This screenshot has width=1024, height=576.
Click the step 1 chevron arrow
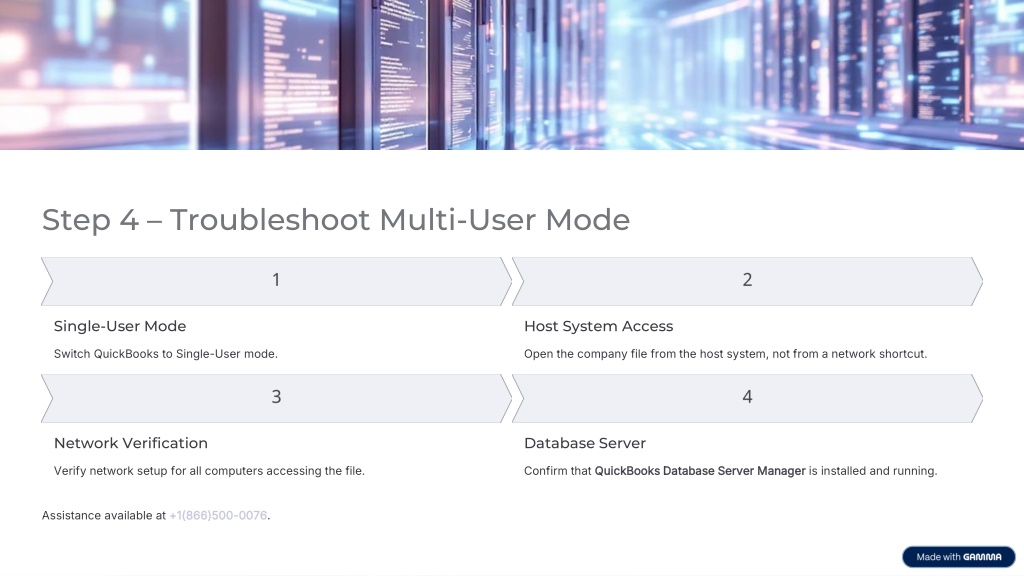(x=276, y=281)
